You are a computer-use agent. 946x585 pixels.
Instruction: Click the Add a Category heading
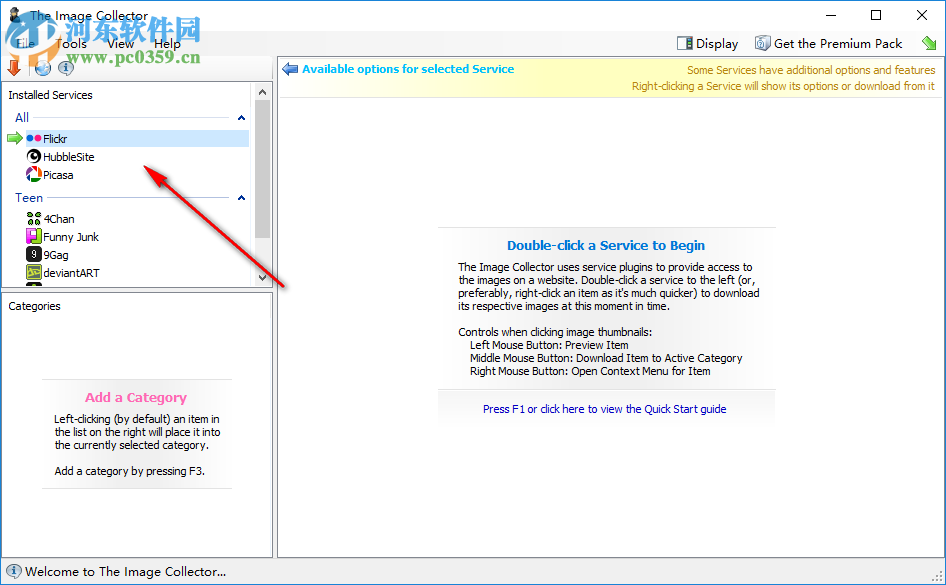click(136, 397)
